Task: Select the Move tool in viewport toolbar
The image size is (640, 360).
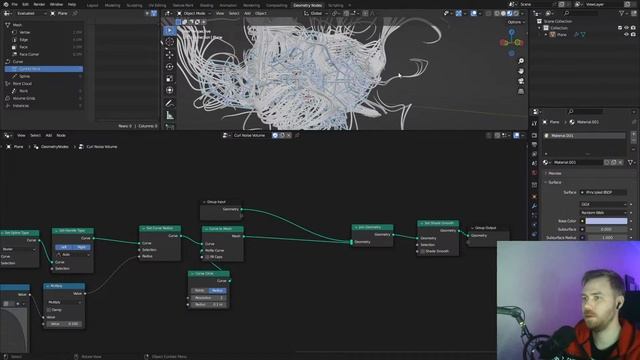Action: coord(170,54)
